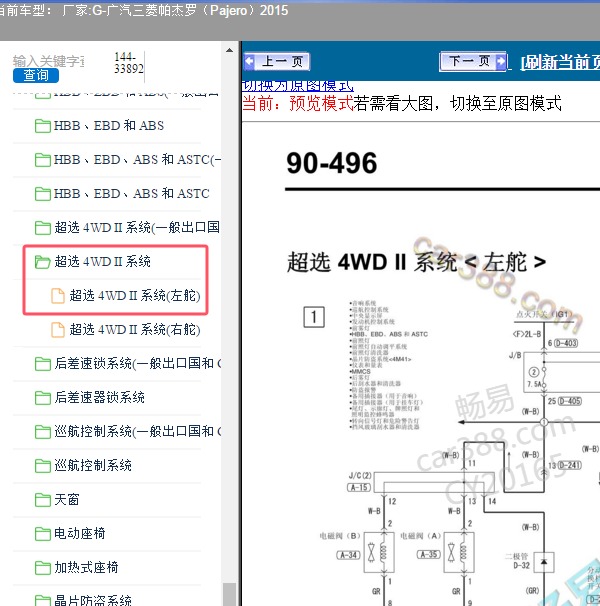
Task: Click the right arrow icon on 下一页
Action: click(501, 61)
